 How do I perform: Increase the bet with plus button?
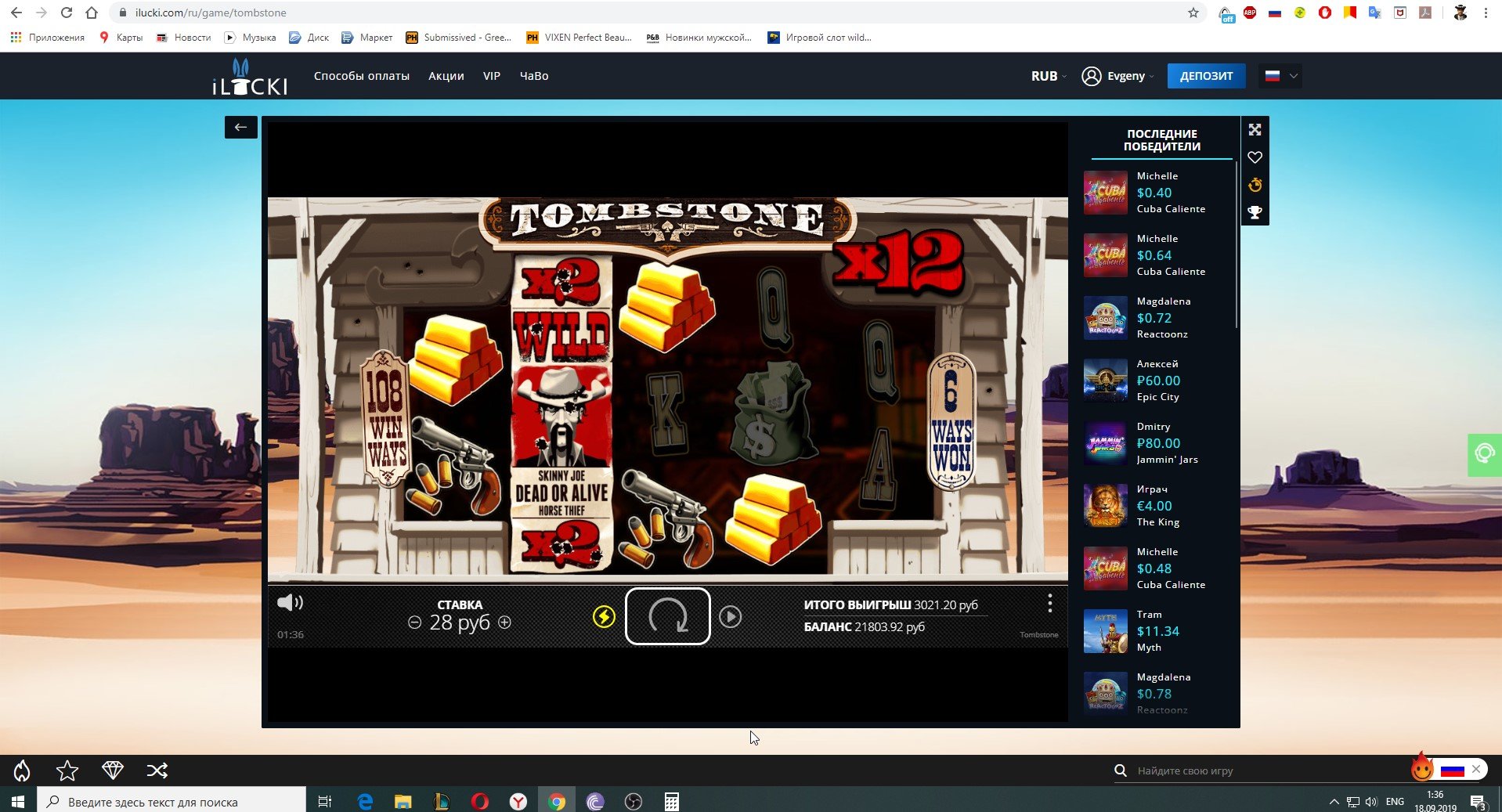(x=505, y=623)
